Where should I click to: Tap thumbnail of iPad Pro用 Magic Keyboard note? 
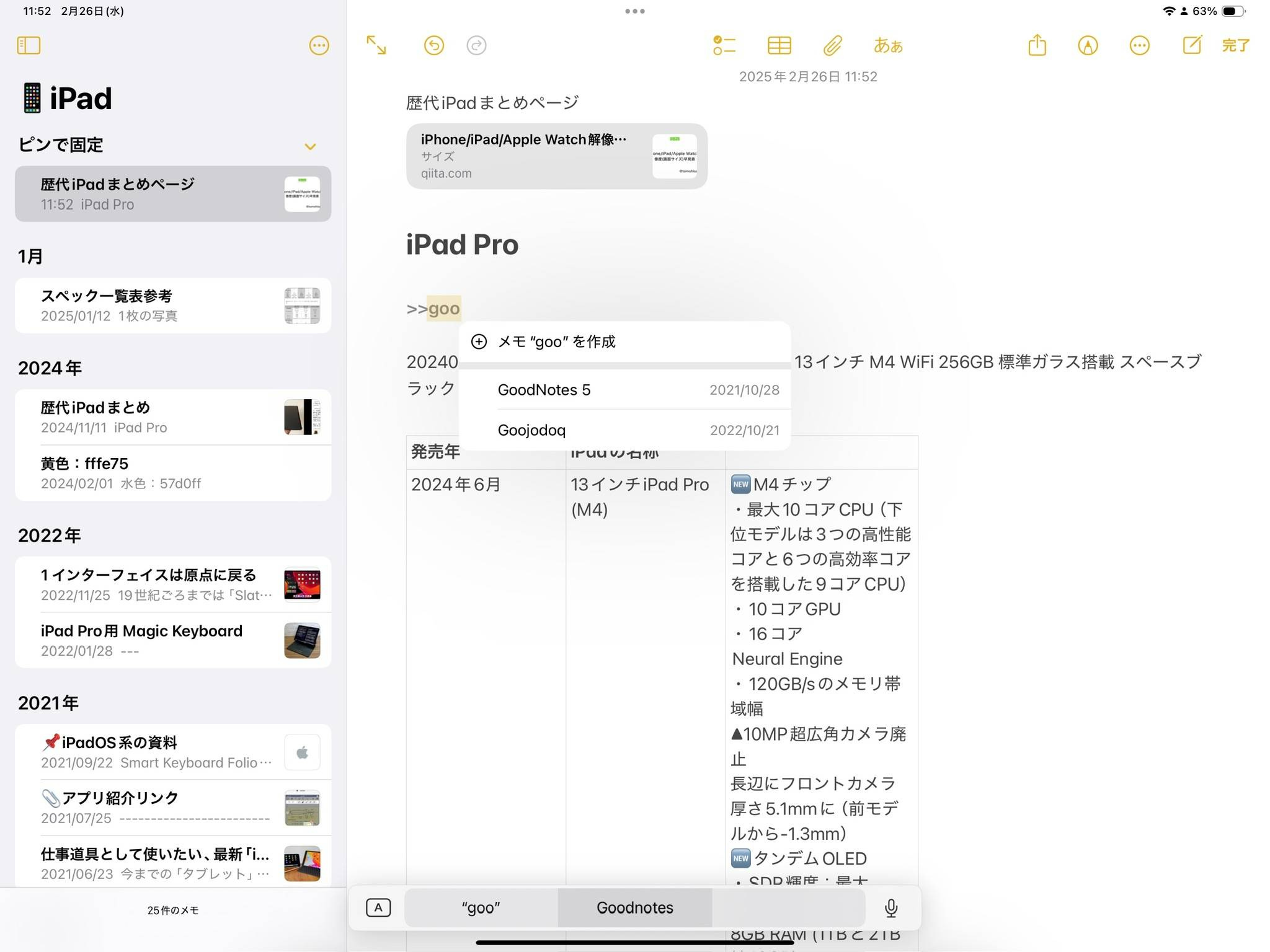point(302,640)
